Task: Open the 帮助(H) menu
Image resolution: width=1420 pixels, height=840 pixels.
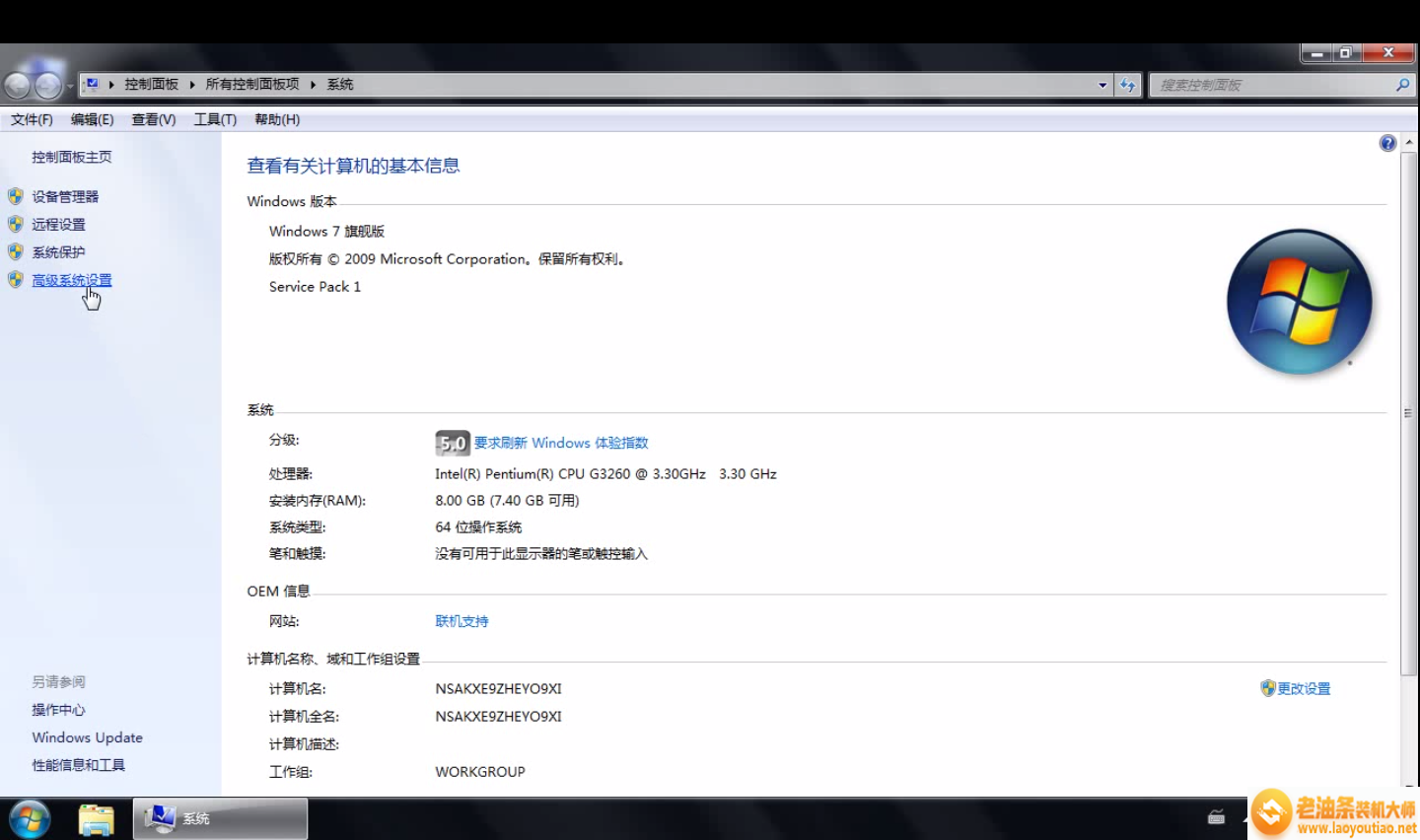Action: tap(277, 119)
